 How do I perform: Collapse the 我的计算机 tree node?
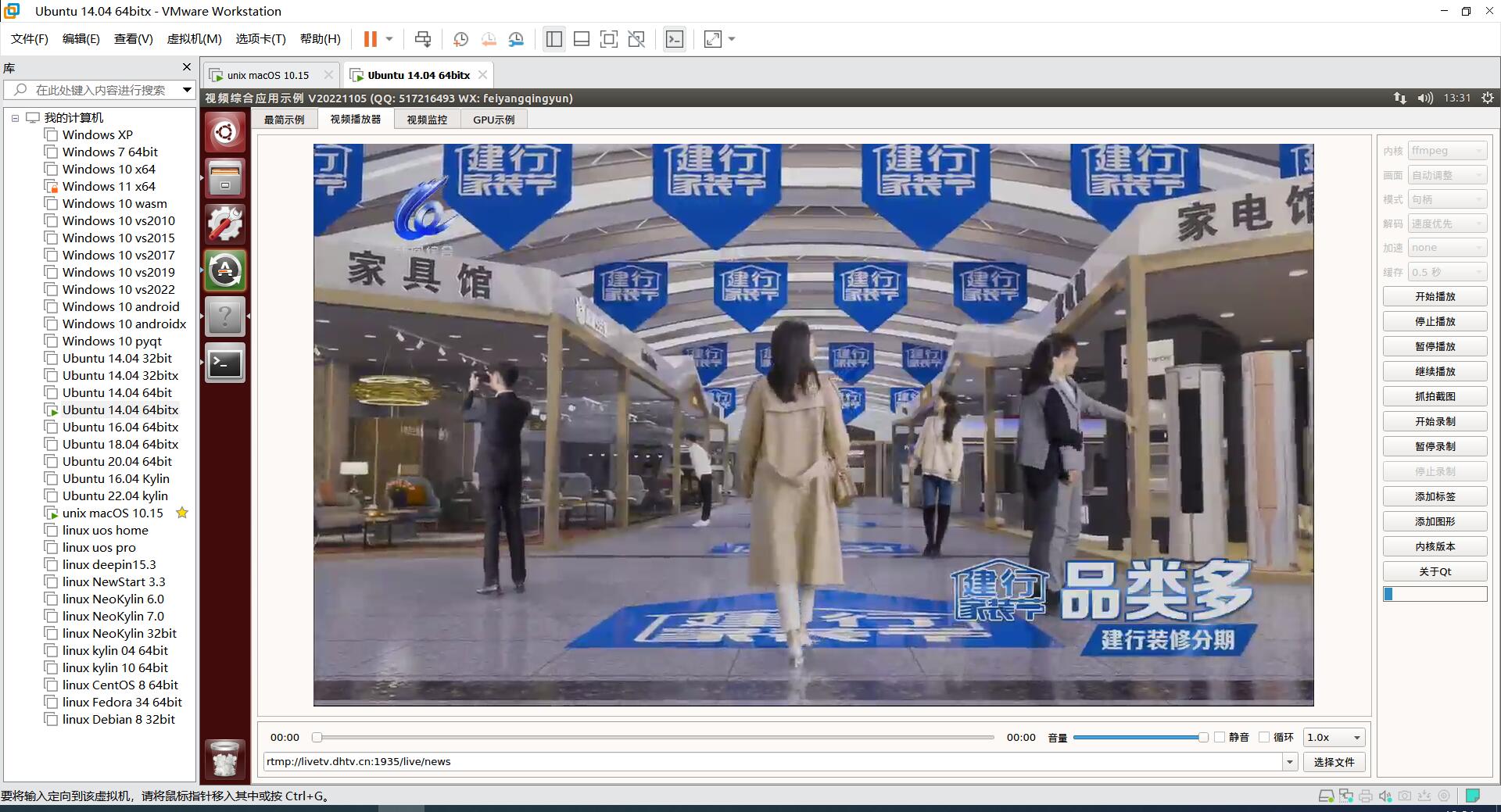pos(15,118)
